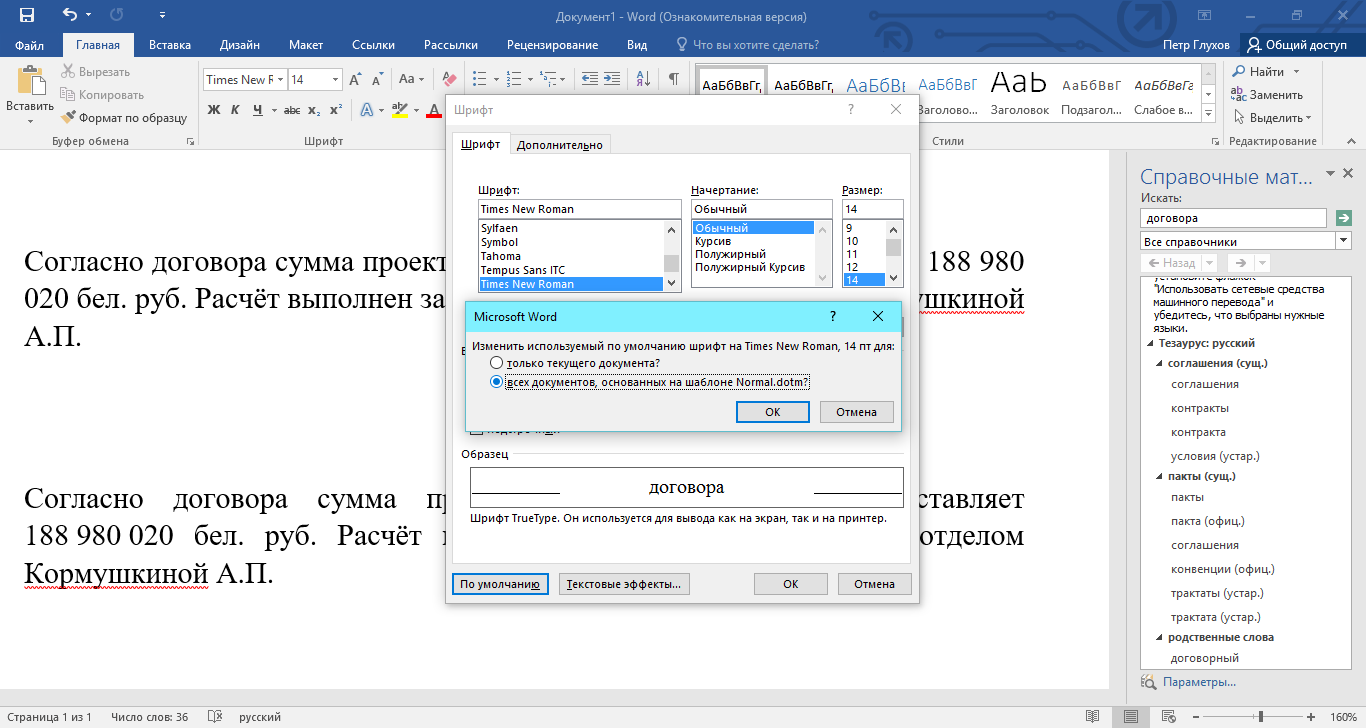The width and height of the screenshot is (1366, 728).
Task: Switch to the Ссылки ribbon tab
Action: 373,45
